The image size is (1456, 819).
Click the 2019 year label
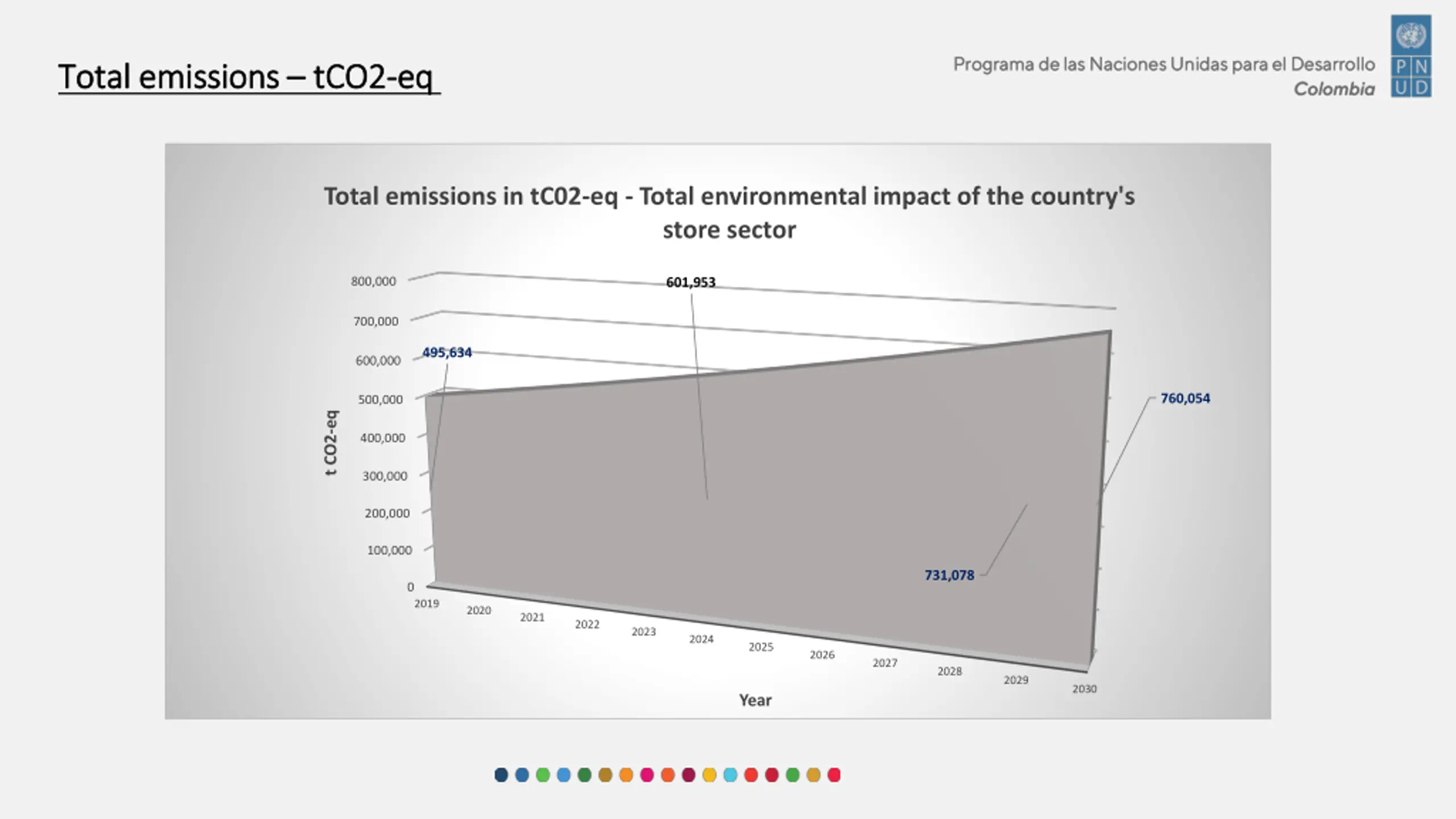[427, 603]
